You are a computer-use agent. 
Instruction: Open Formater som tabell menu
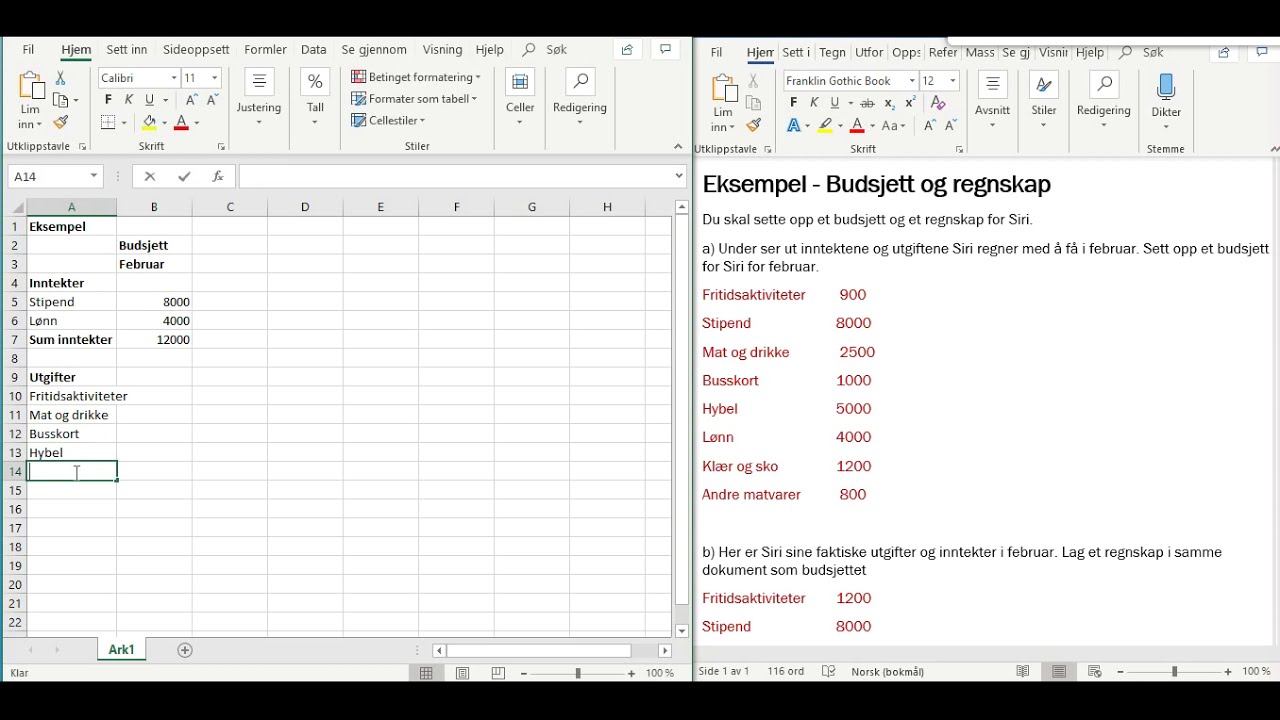(x=414, y=99)
